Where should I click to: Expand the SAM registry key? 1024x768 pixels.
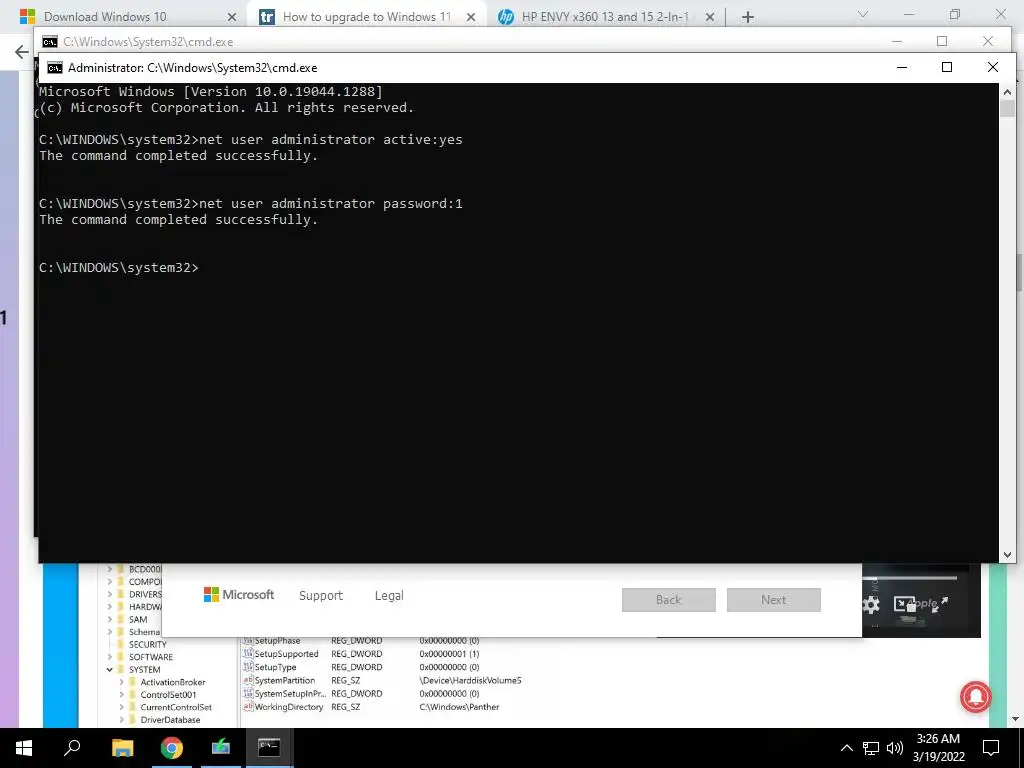[110, 619]
